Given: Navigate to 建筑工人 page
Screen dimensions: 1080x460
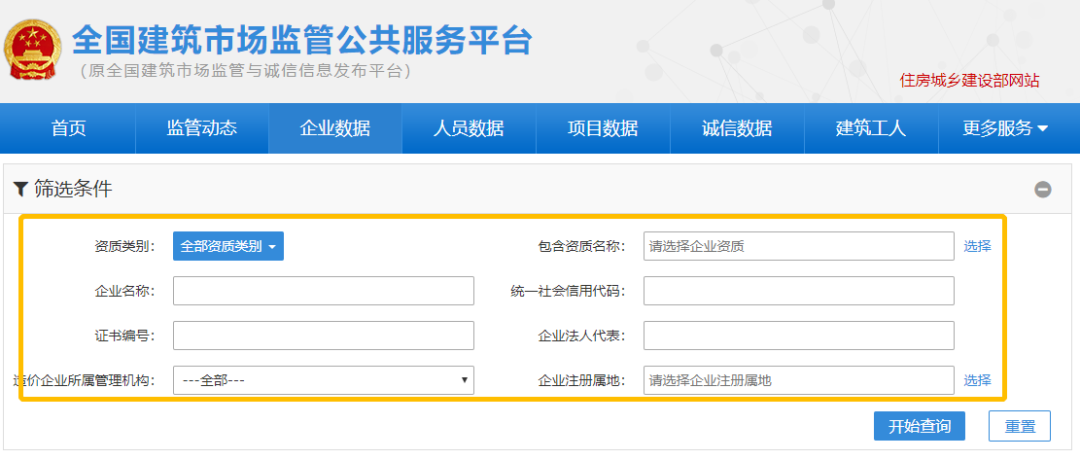Looking at the screenshot, I should point(871,128).
